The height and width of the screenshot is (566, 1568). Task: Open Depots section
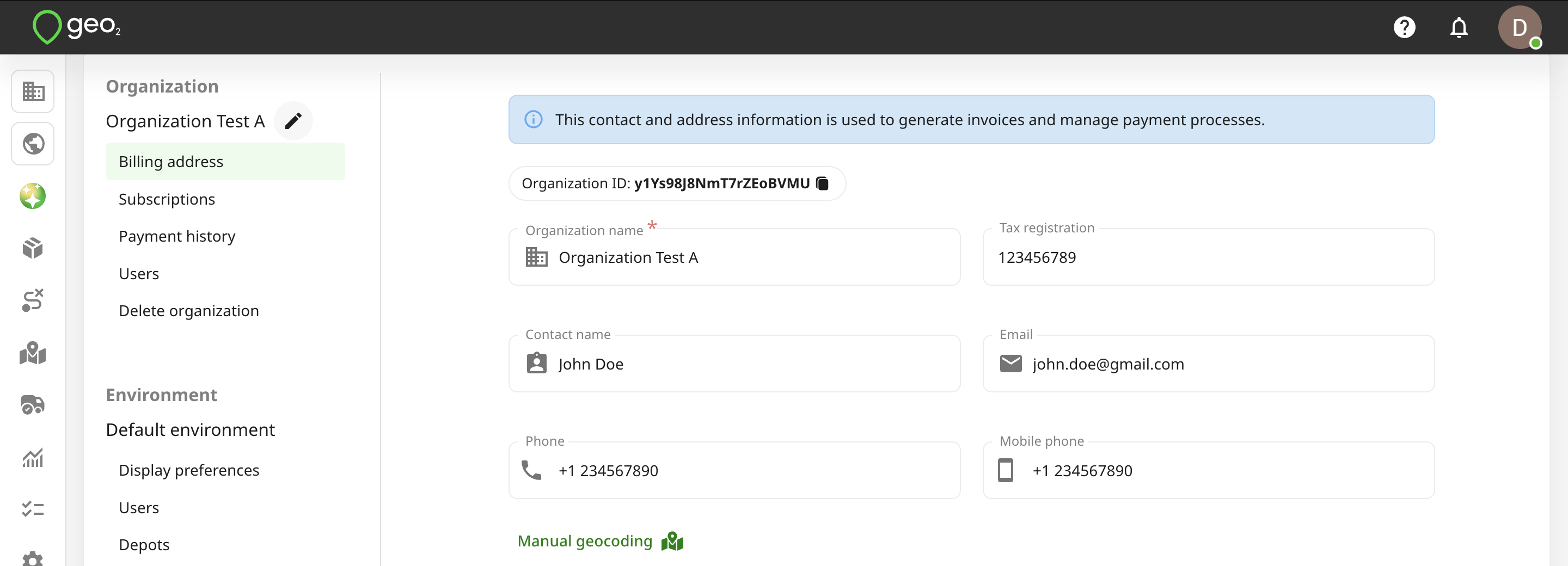[144, 545]
